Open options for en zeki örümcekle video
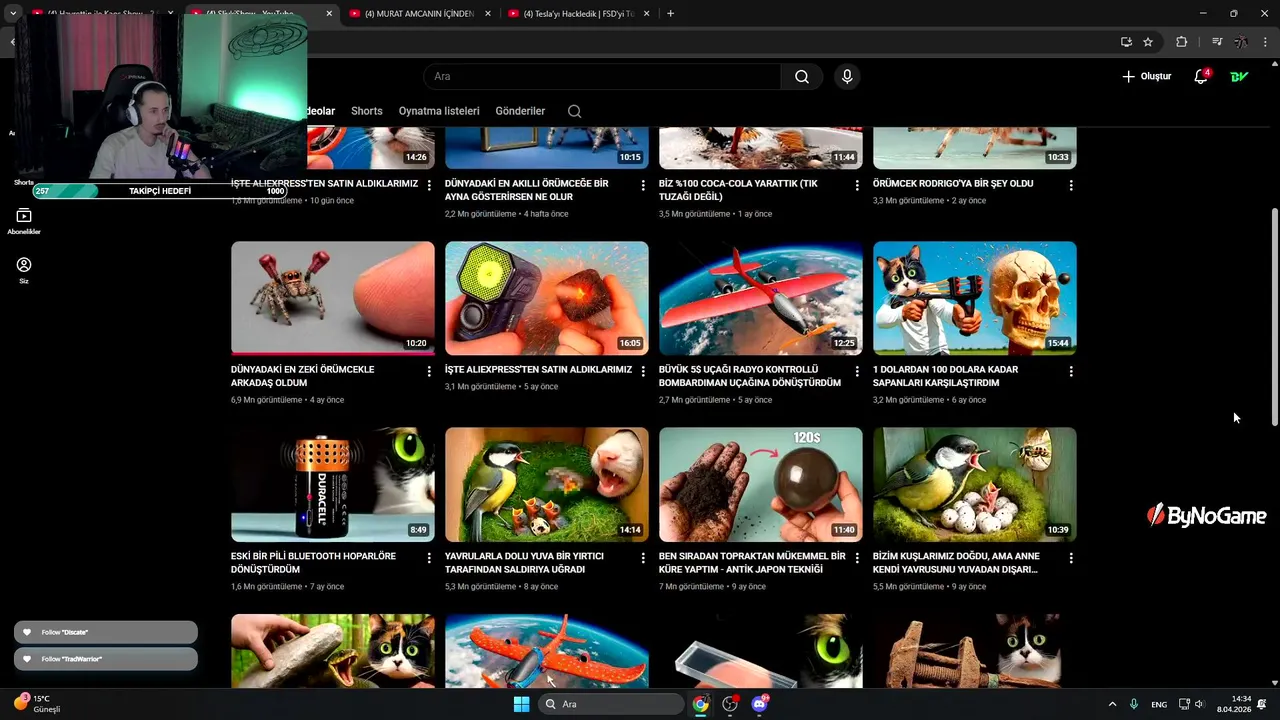This screenshot has width=1280, height=720. click(x=429, y=371)
